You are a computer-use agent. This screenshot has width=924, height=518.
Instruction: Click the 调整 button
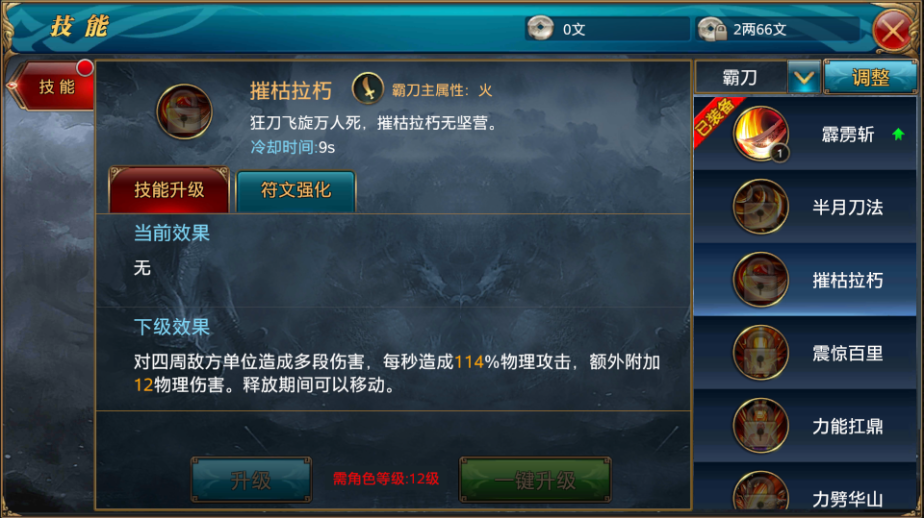(x=870, y=77)
